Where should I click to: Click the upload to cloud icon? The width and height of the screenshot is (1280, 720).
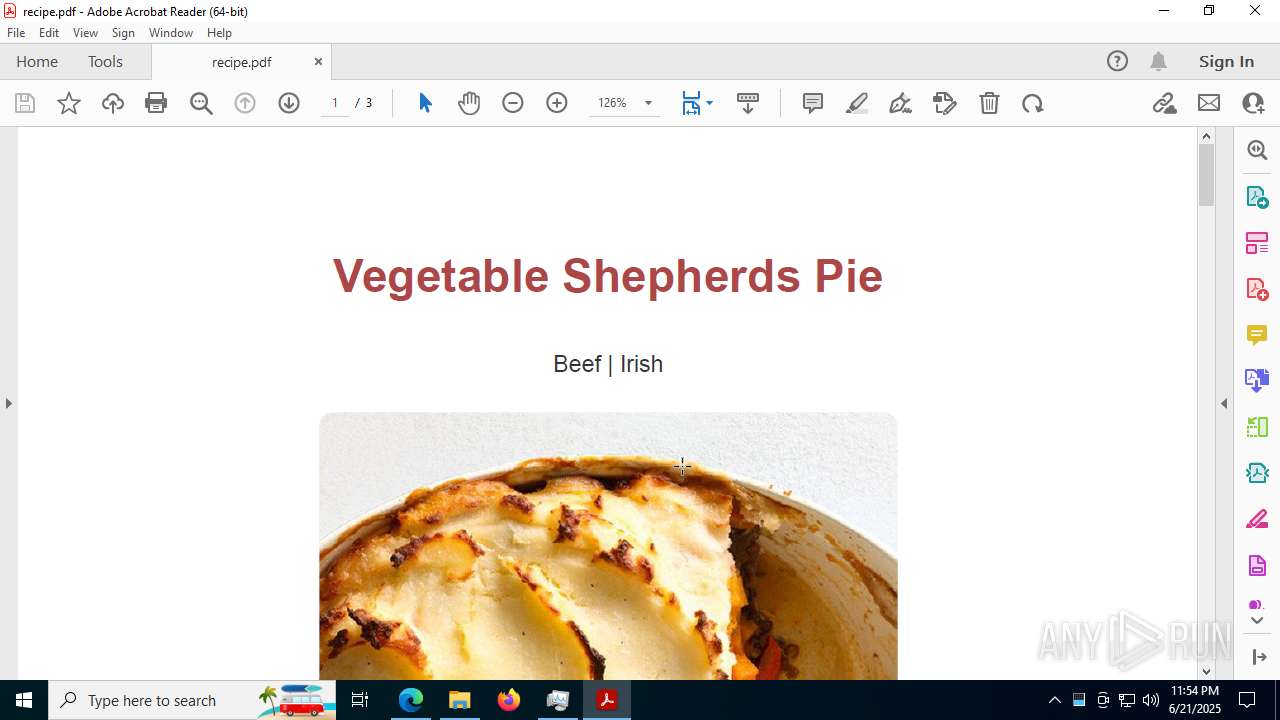pos(113,103)
